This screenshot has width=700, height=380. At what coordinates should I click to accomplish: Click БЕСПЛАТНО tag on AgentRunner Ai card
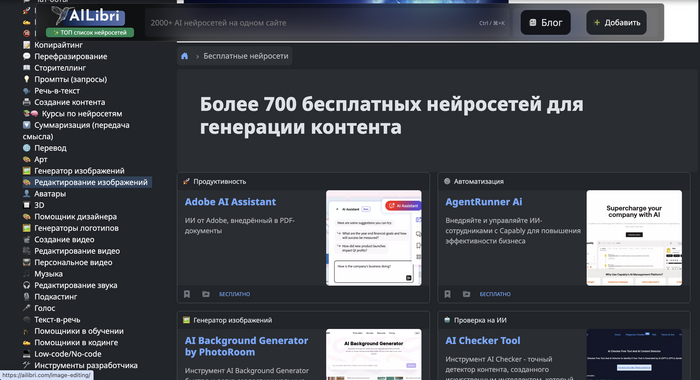(495, 294)
